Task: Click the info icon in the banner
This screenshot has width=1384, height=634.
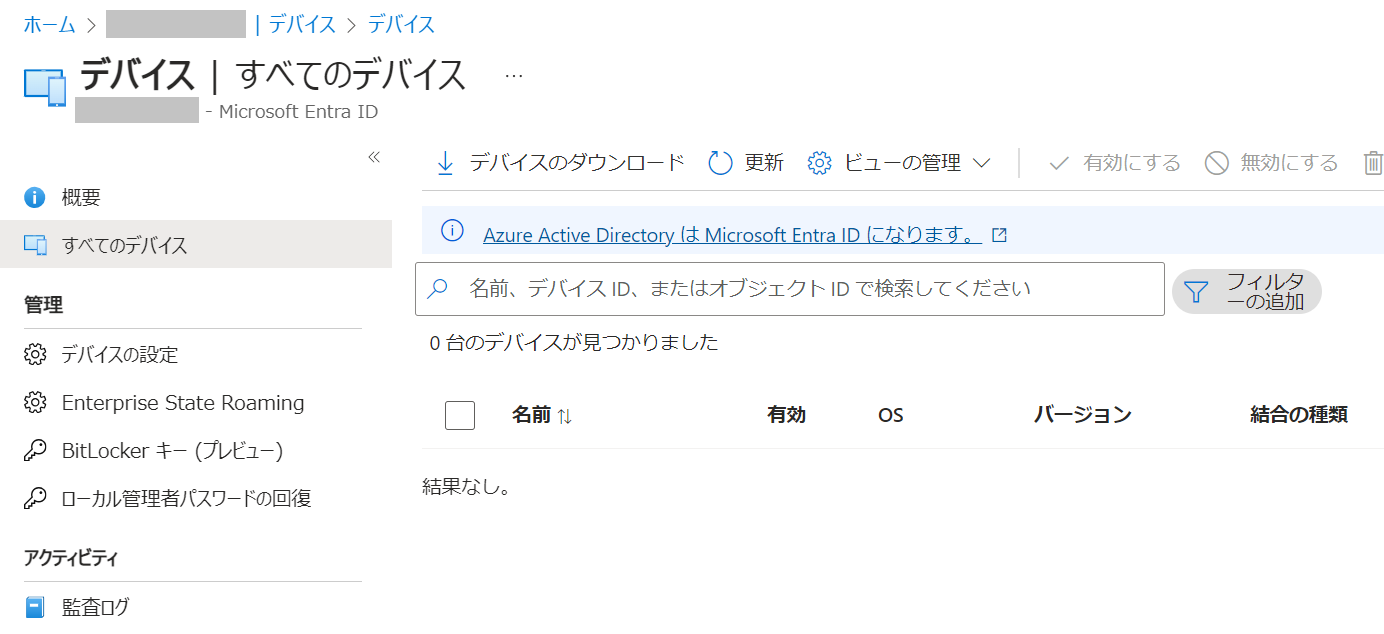Action: point(452,231)
